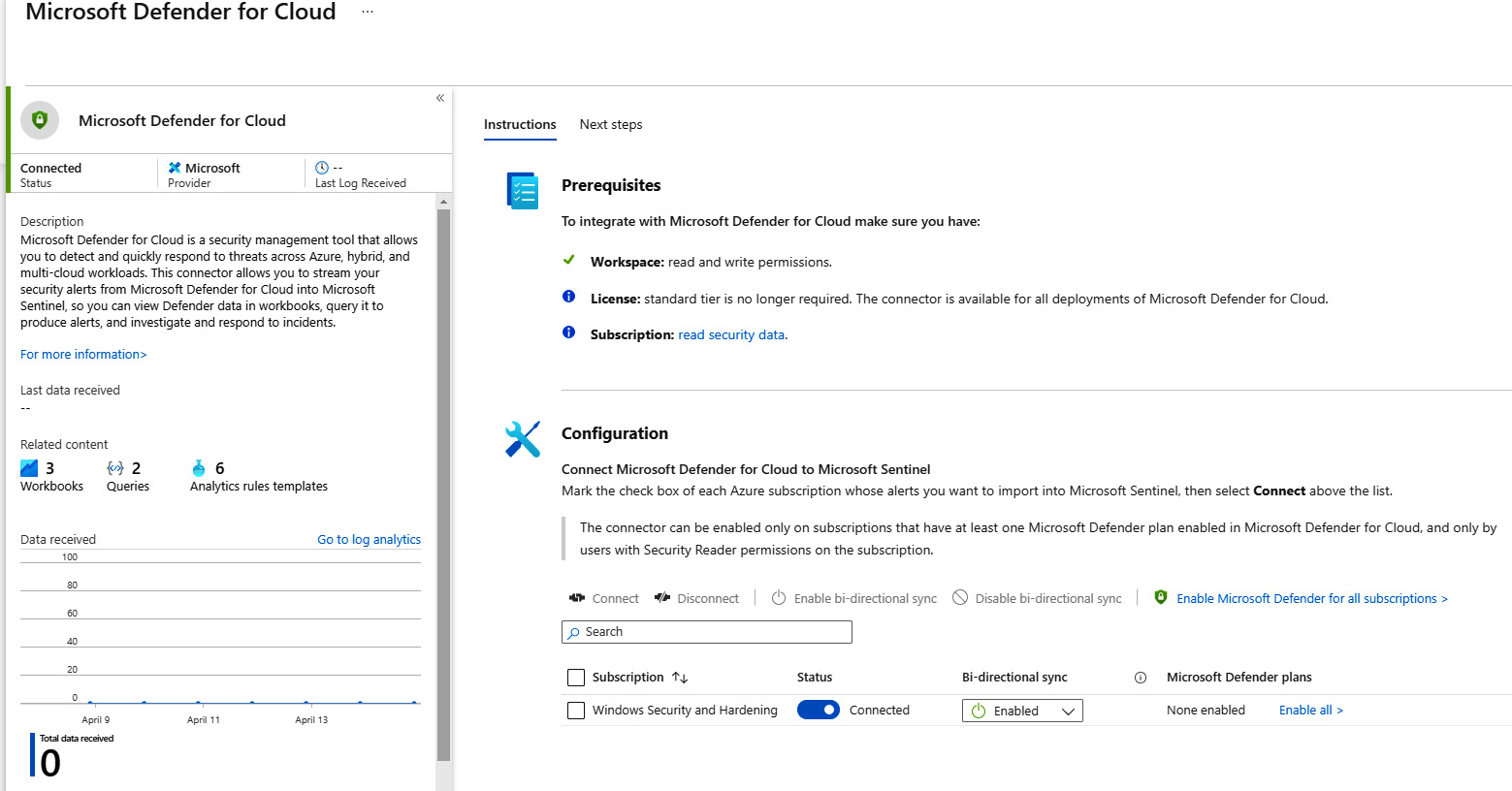Click the 'Subscription' column header text
The height and width of the screenshot is (791, 1512).
(x=627, y=677)
